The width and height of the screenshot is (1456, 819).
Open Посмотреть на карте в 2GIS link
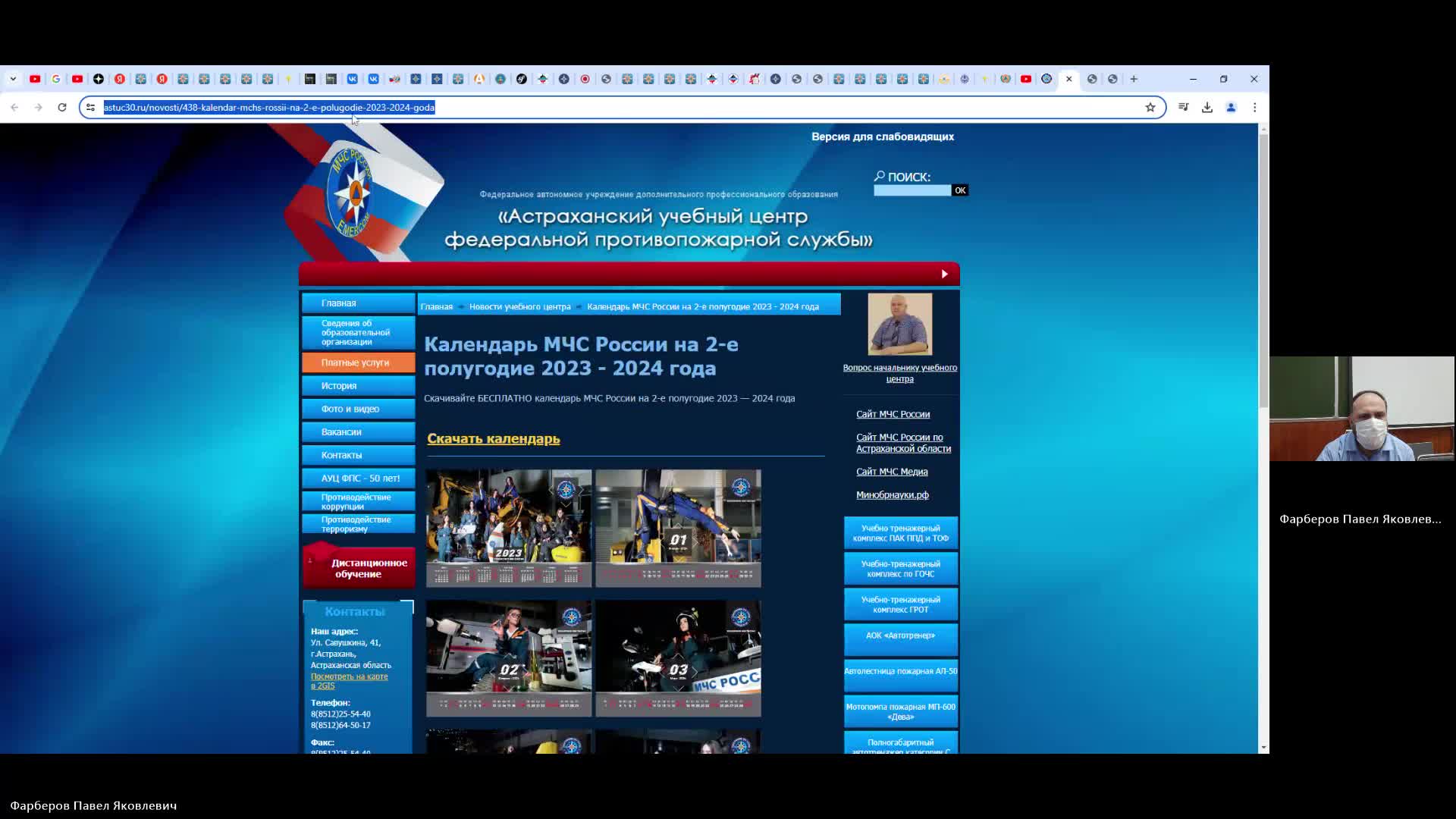click(x=349, y=681)
